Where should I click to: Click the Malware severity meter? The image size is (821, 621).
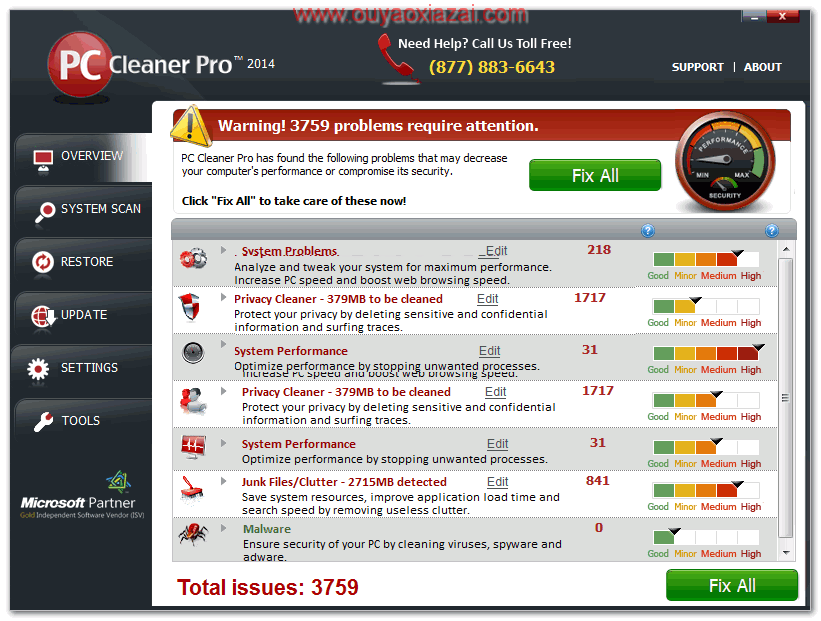pos(706,537)
